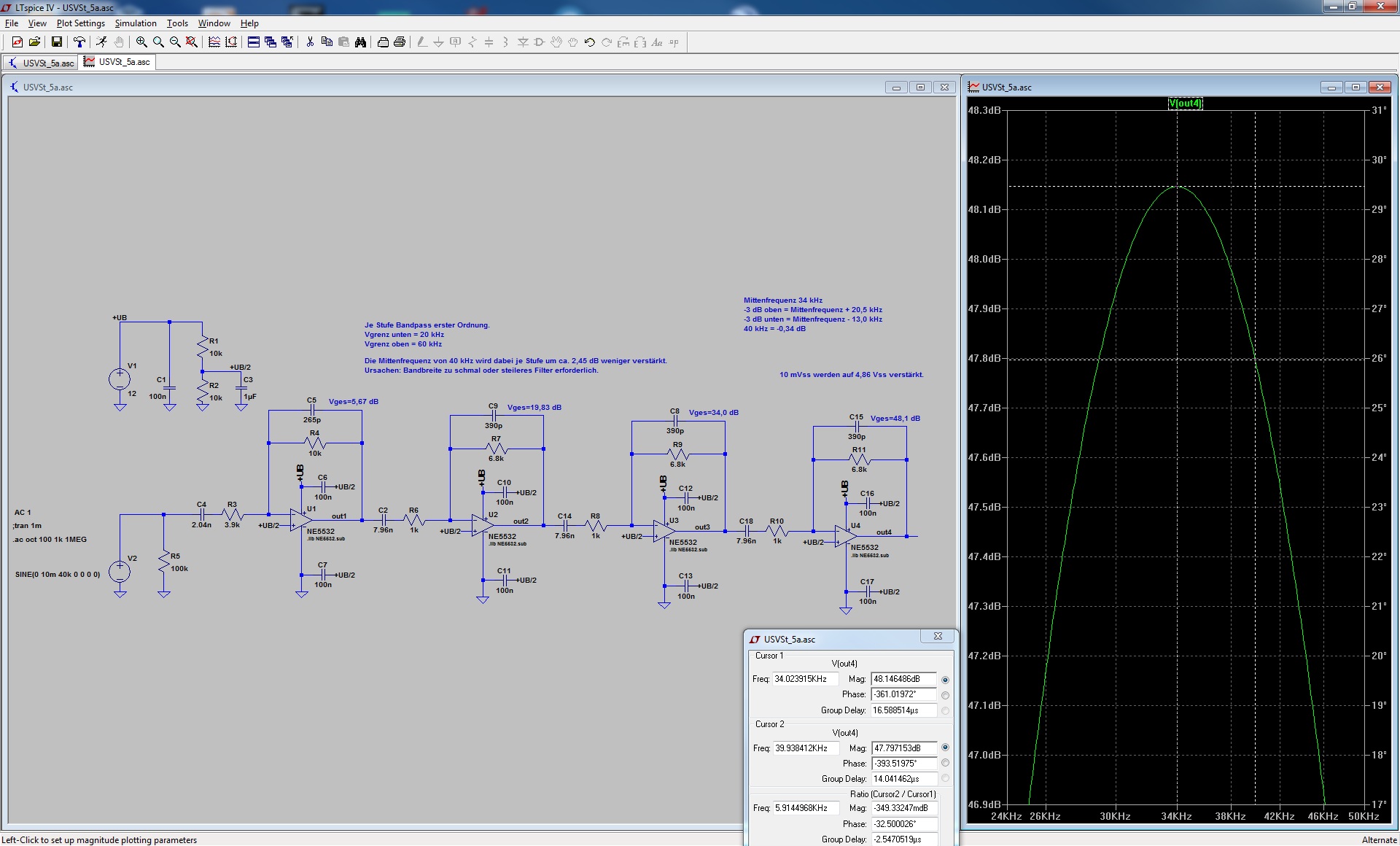
Task: Tile windows with the toolbar icon
Action: tap(254, 42)
